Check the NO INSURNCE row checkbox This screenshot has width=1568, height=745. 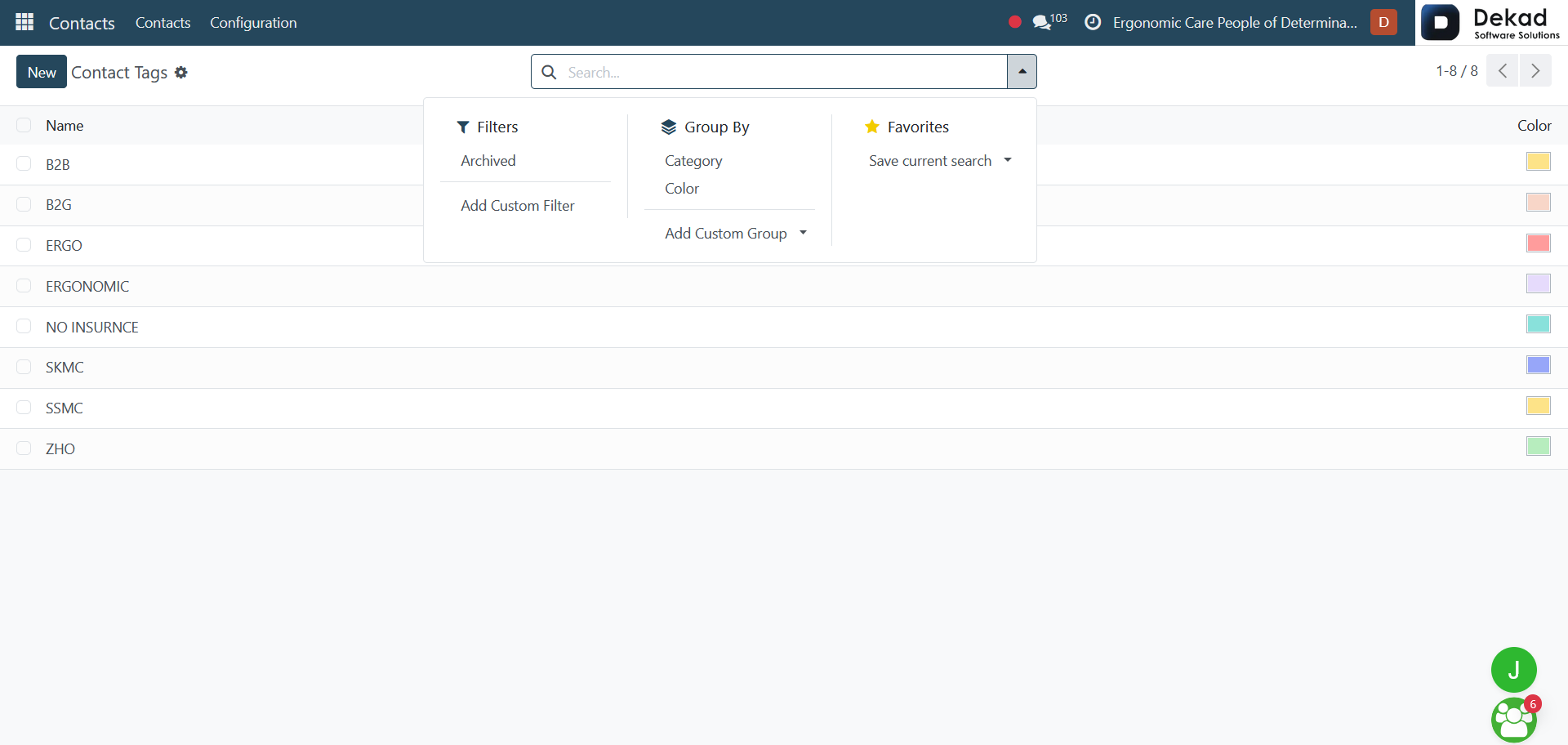[24, 326]
